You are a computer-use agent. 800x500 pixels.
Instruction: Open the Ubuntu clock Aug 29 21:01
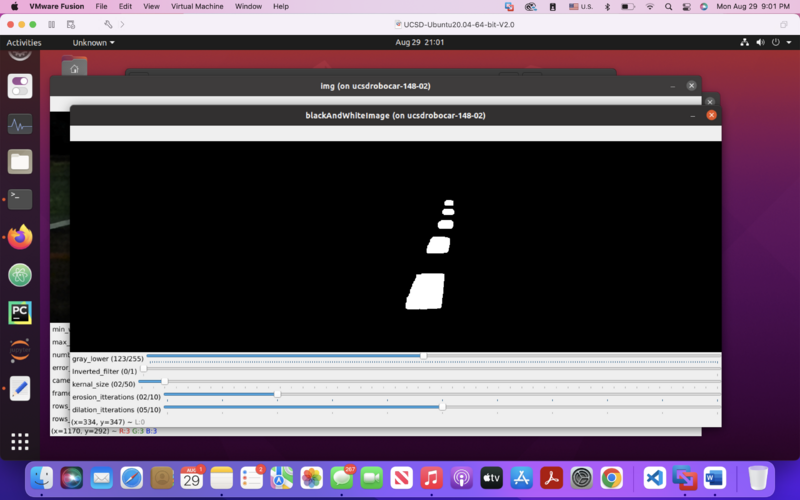click(x=419, y=42)
